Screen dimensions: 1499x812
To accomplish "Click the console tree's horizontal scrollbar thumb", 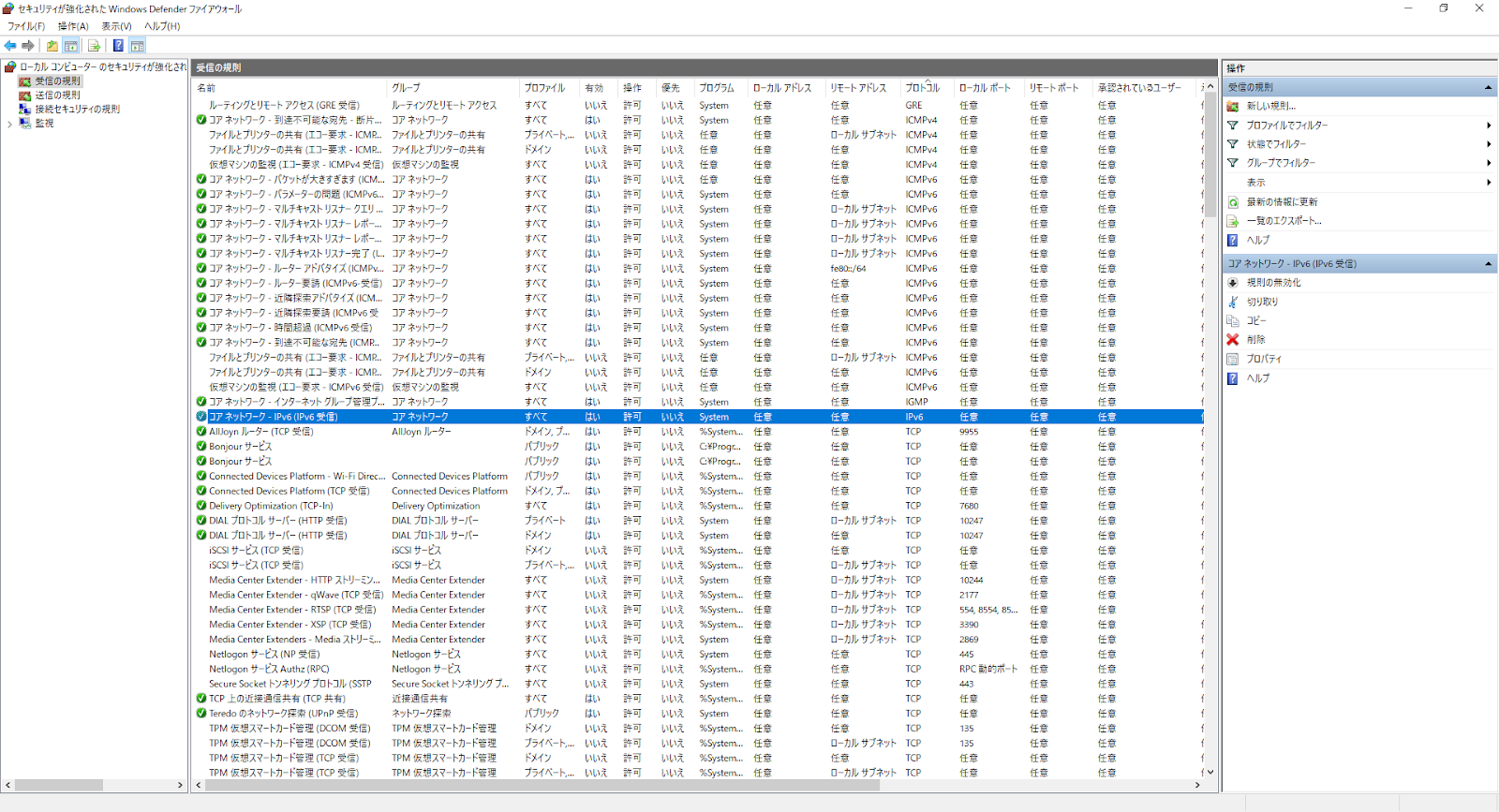I will click(58, 785).
